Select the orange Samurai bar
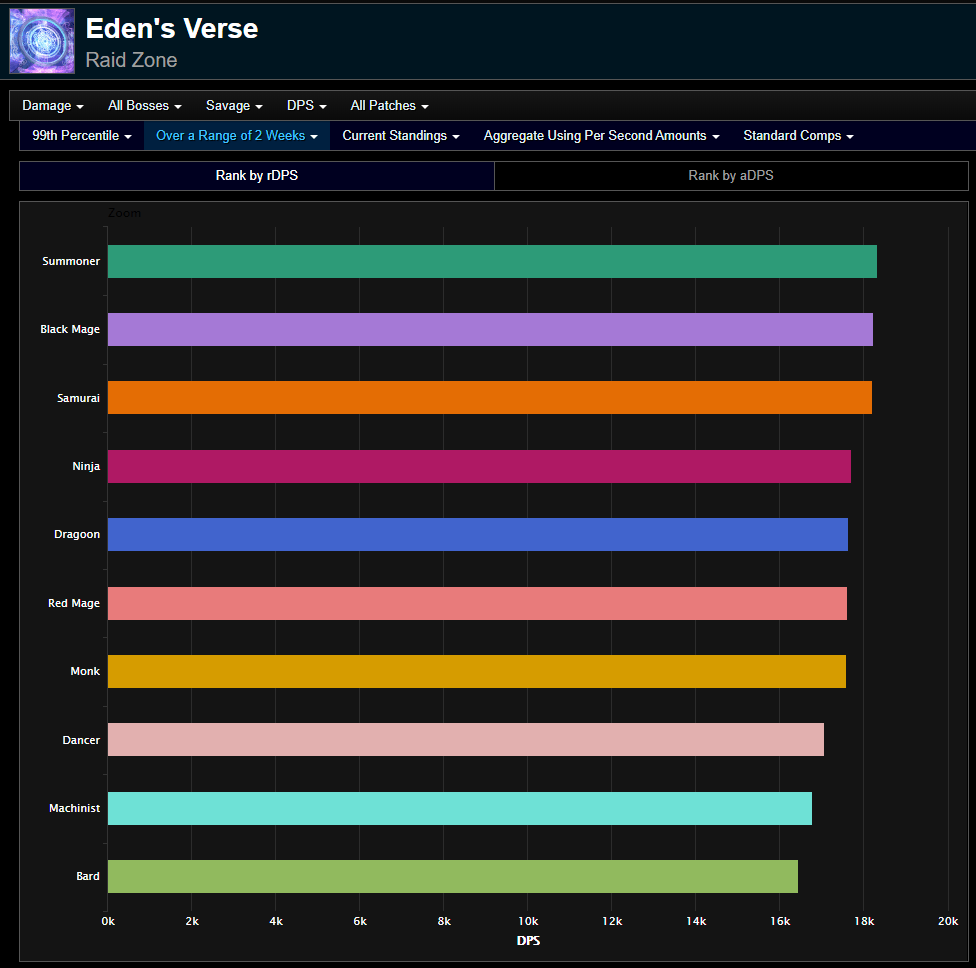 point(489,397)
